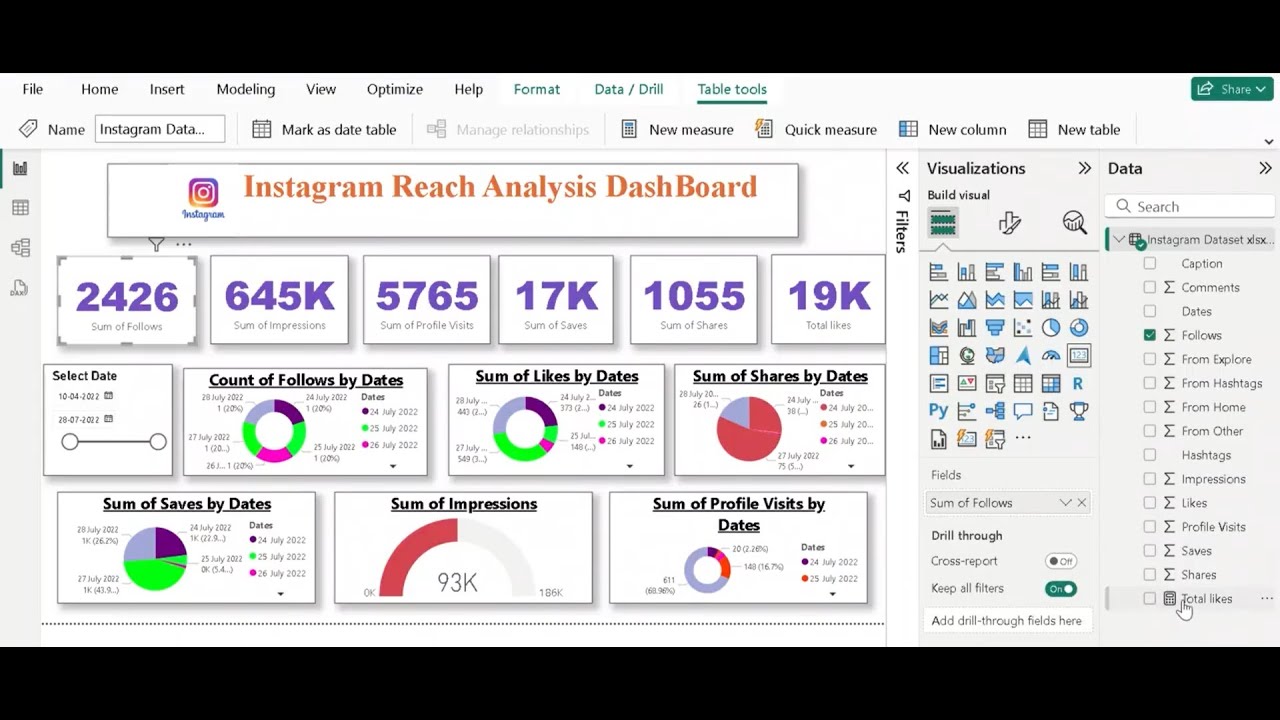Screen dimensions: 1280x720
Task: Choose the decomposition tree visual
Action: [994, 411]
